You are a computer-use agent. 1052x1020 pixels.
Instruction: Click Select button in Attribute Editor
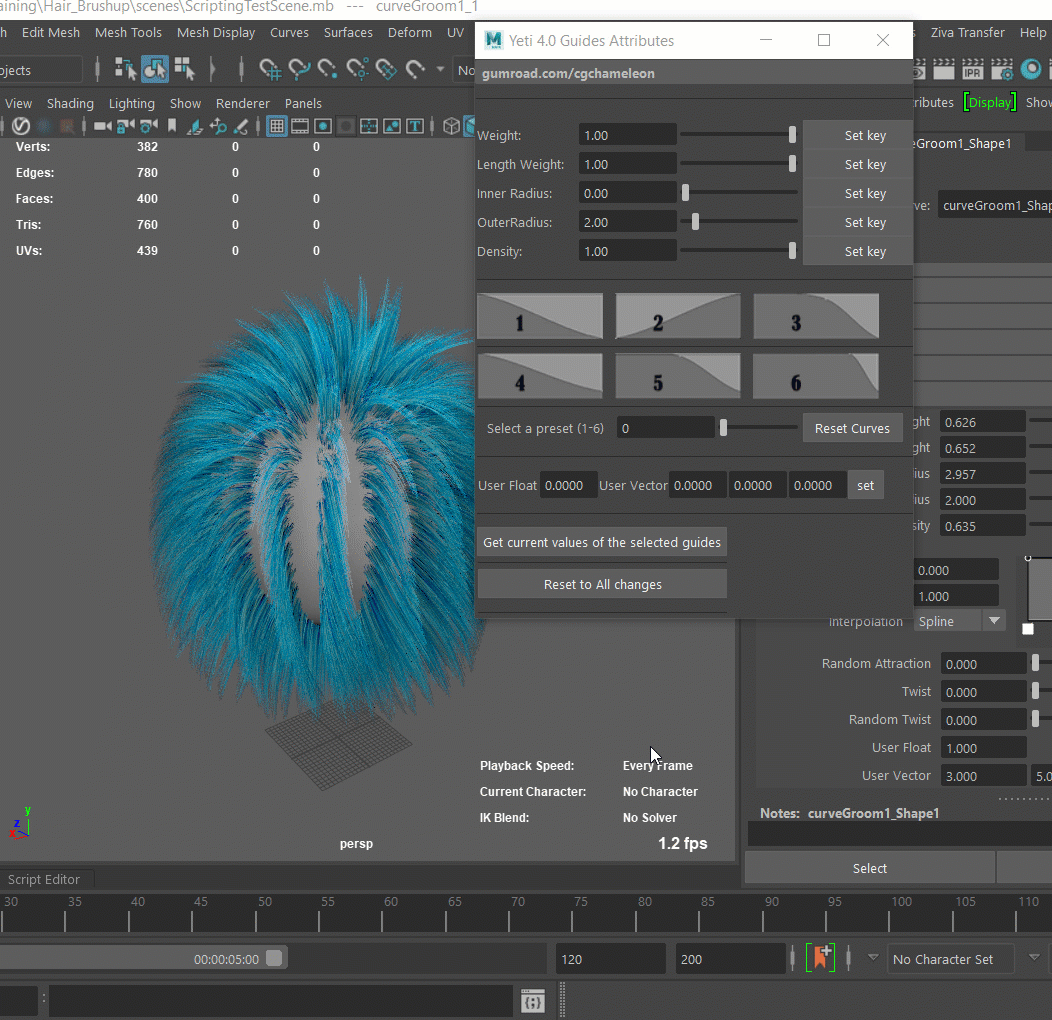(x=870, y=868)
